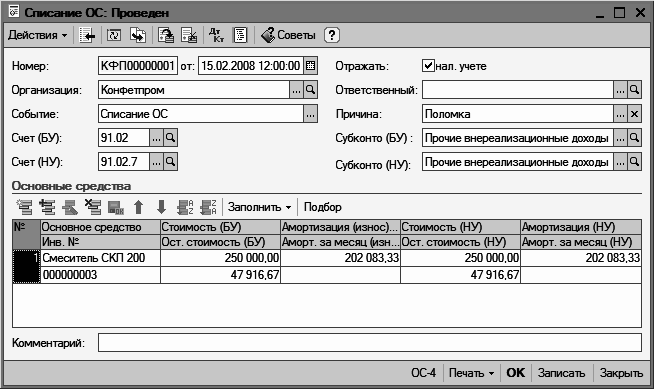Open the calendar picker next to date
Image resolution: width=654 pixels, height=389 pixels.
coord(310,66)
